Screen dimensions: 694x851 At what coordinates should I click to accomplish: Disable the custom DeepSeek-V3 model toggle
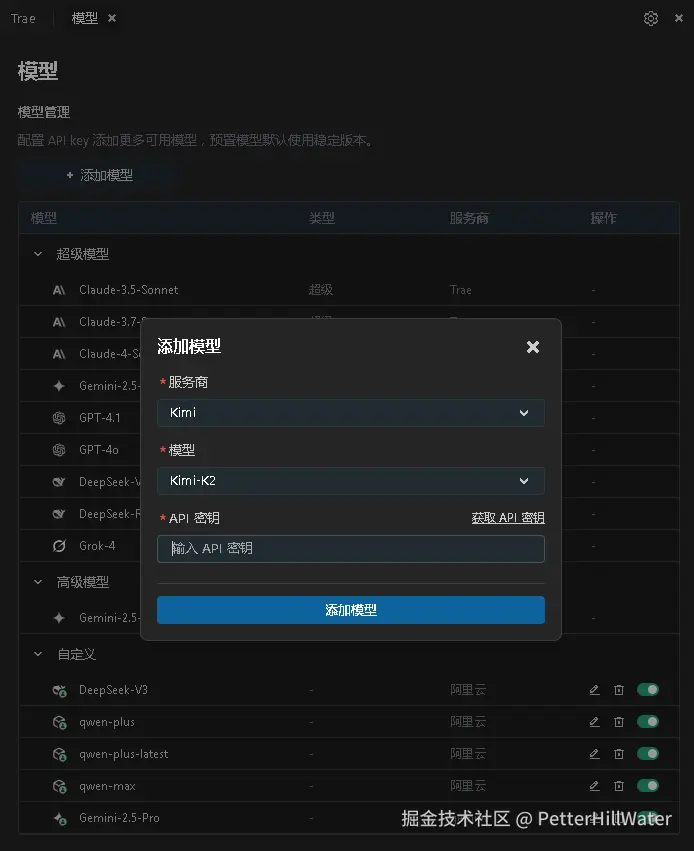648,690
